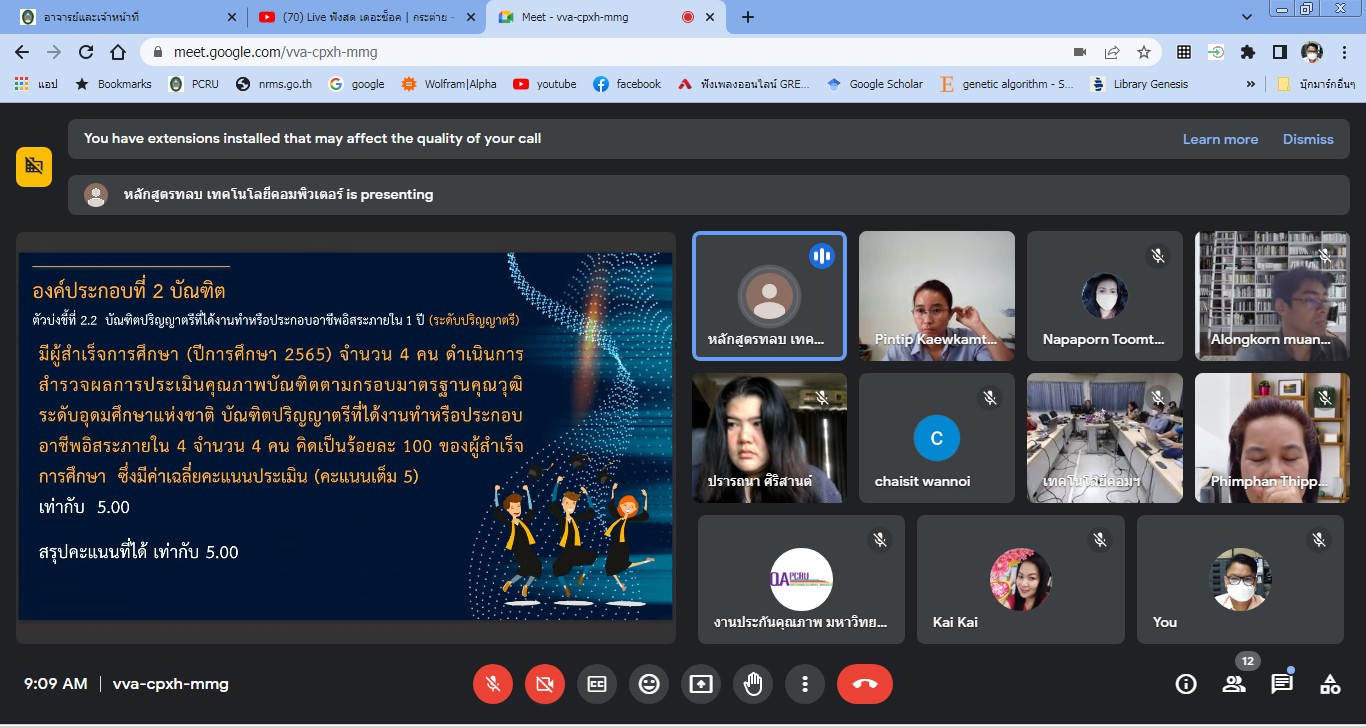This screenshot has height=728, width=1366.
Task: Open the chat messages icon
Action: pos(1282,684)
